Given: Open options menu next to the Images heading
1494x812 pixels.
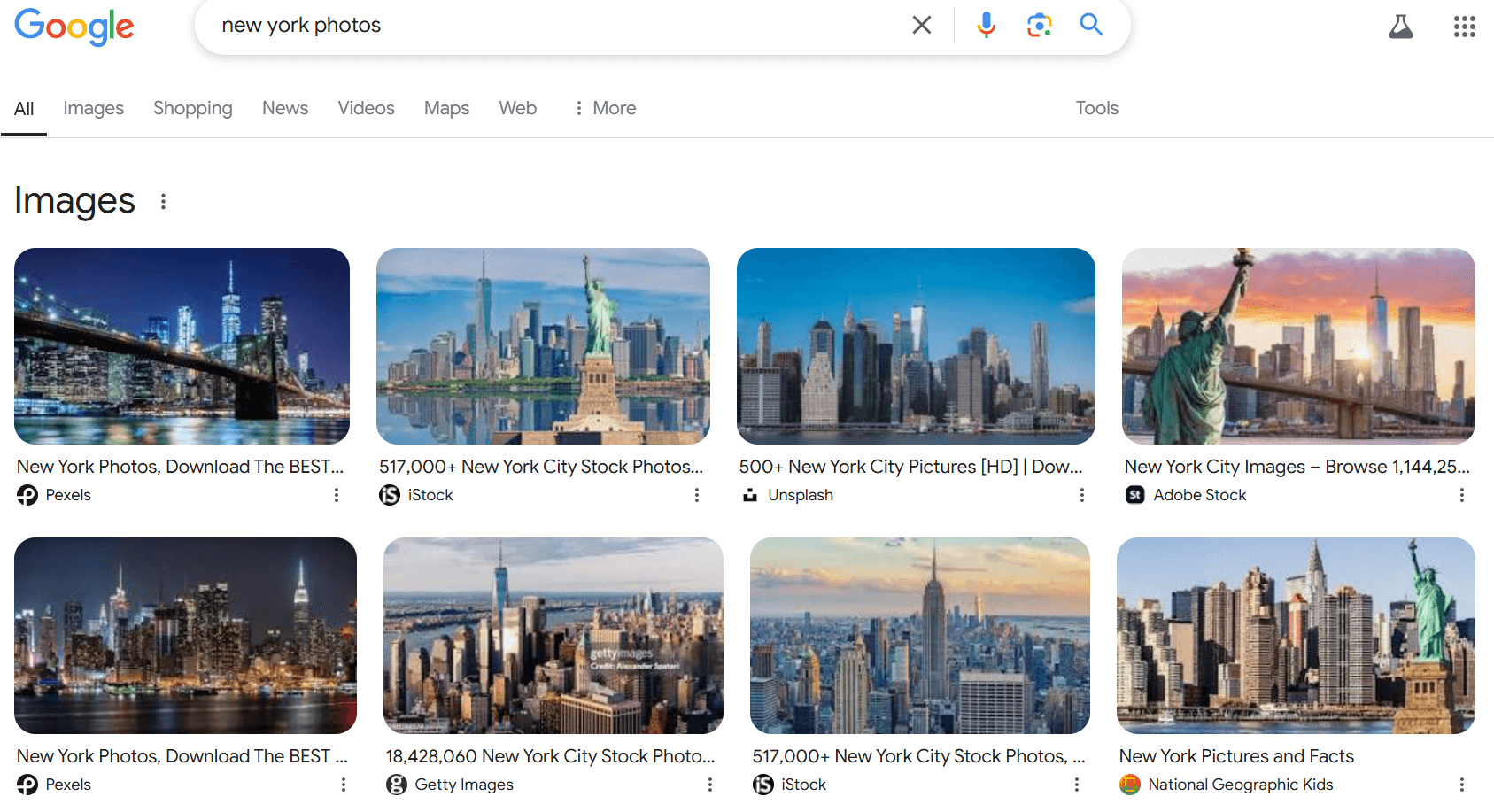Looking at the screenshot, I should (x=163, y=201).
